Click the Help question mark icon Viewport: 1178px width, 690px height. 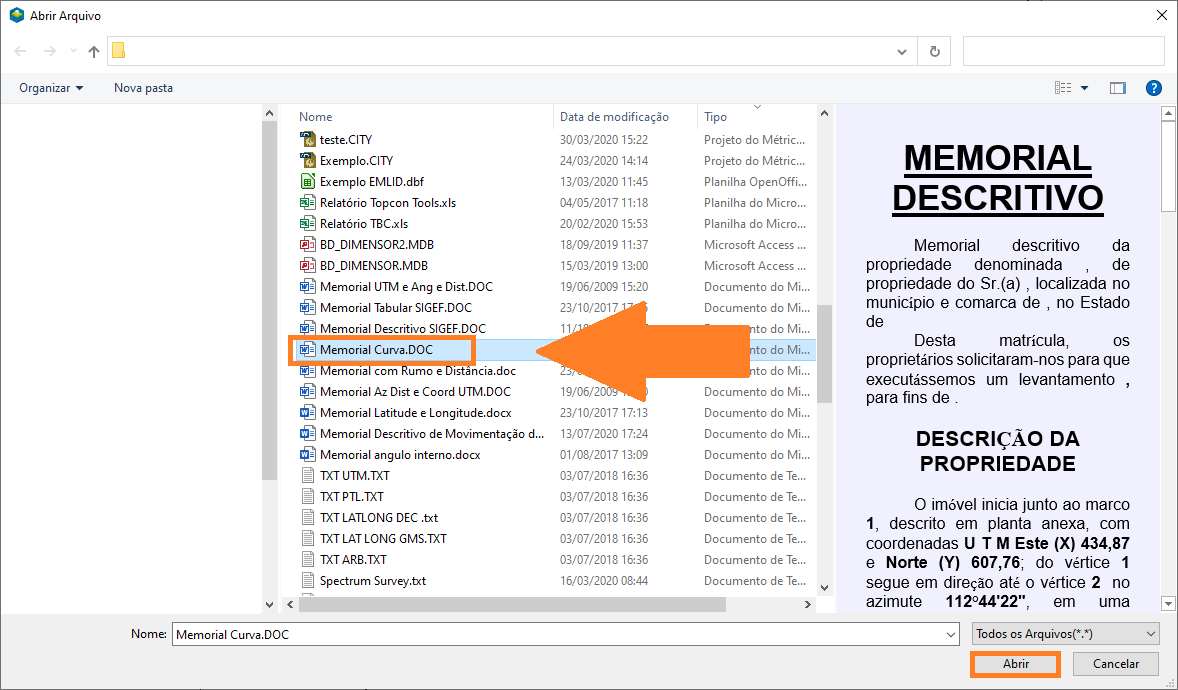1153,88
